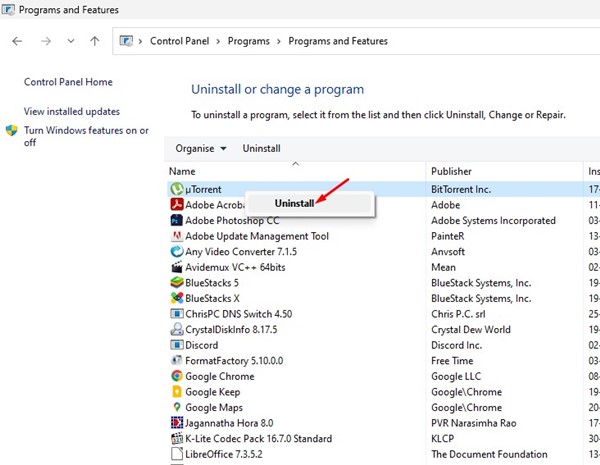Click the Discord program icon

(x=177, y=345)
